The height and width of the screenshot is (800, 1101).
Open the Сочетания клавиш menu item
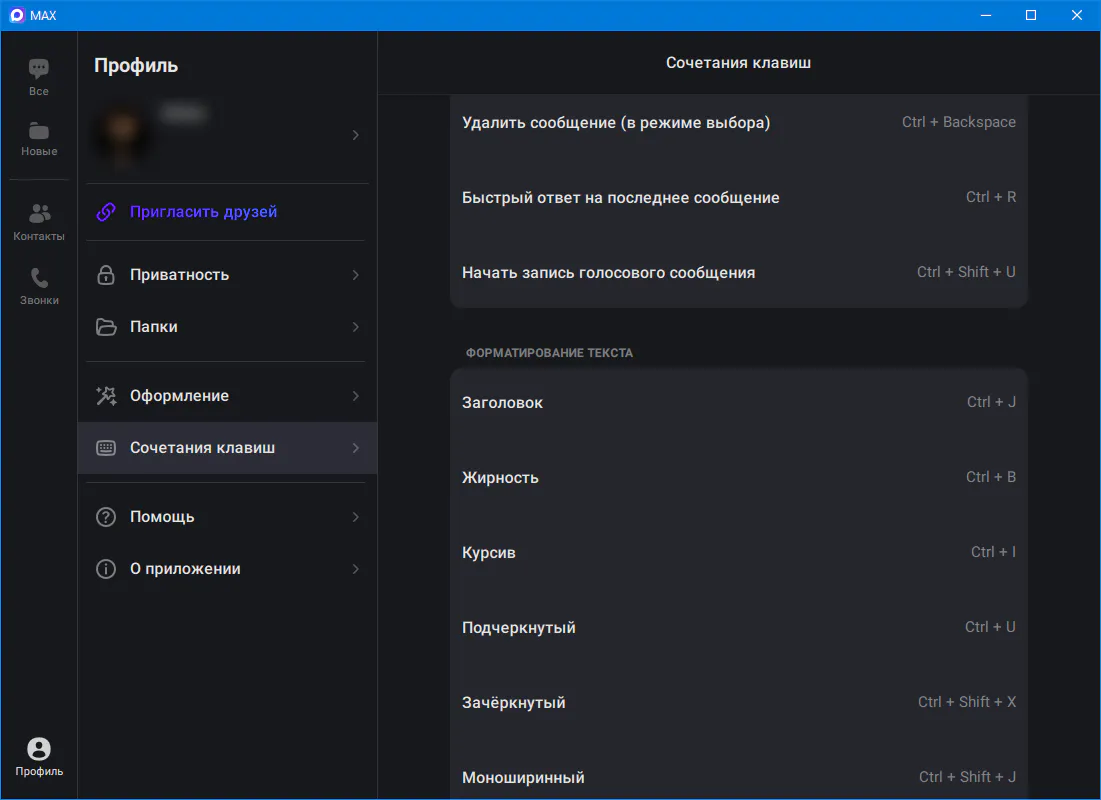(x=203, y=448)
